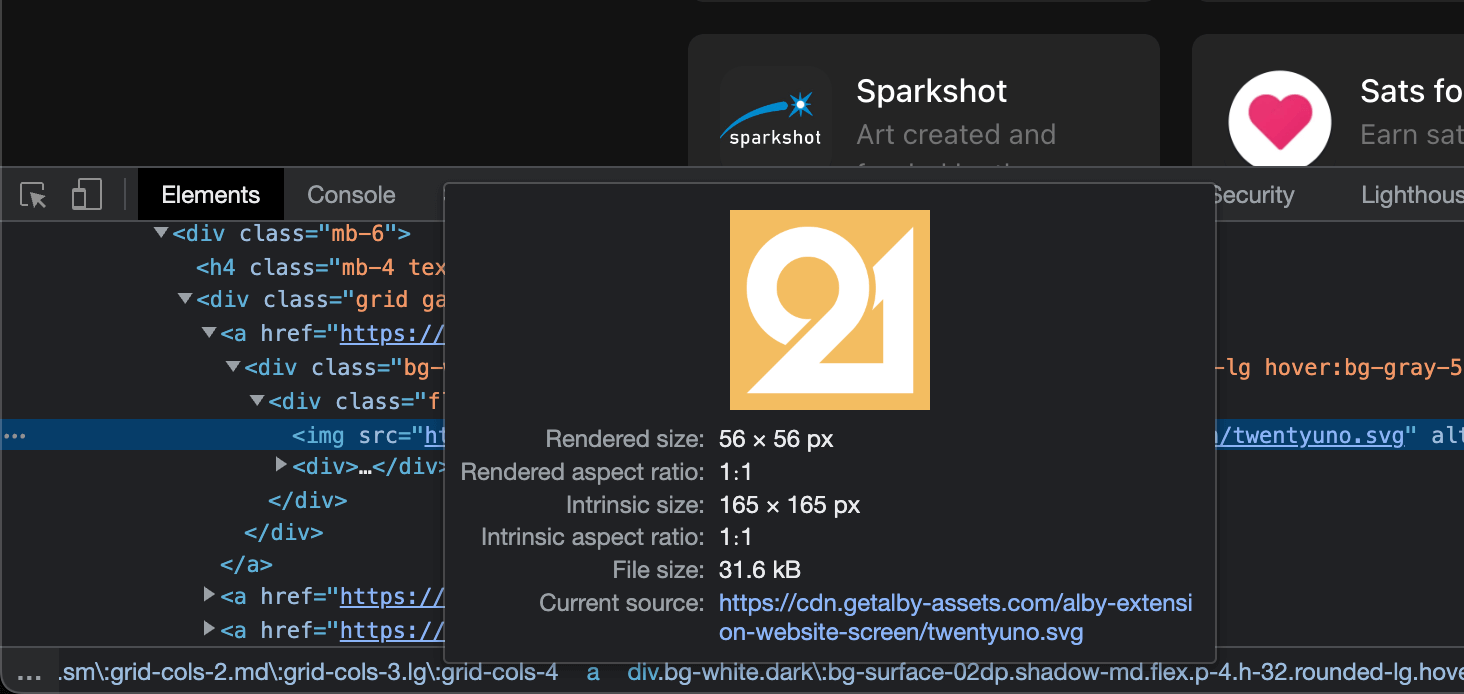The image size is (1464, 694).
Task: Click the row actions ellipsis beside img
Action: click(x=15, y=437)
